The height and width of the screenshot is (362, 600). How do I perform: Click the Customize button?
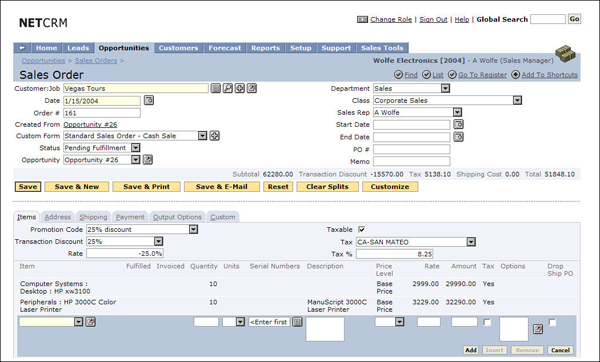click(390, 187)
